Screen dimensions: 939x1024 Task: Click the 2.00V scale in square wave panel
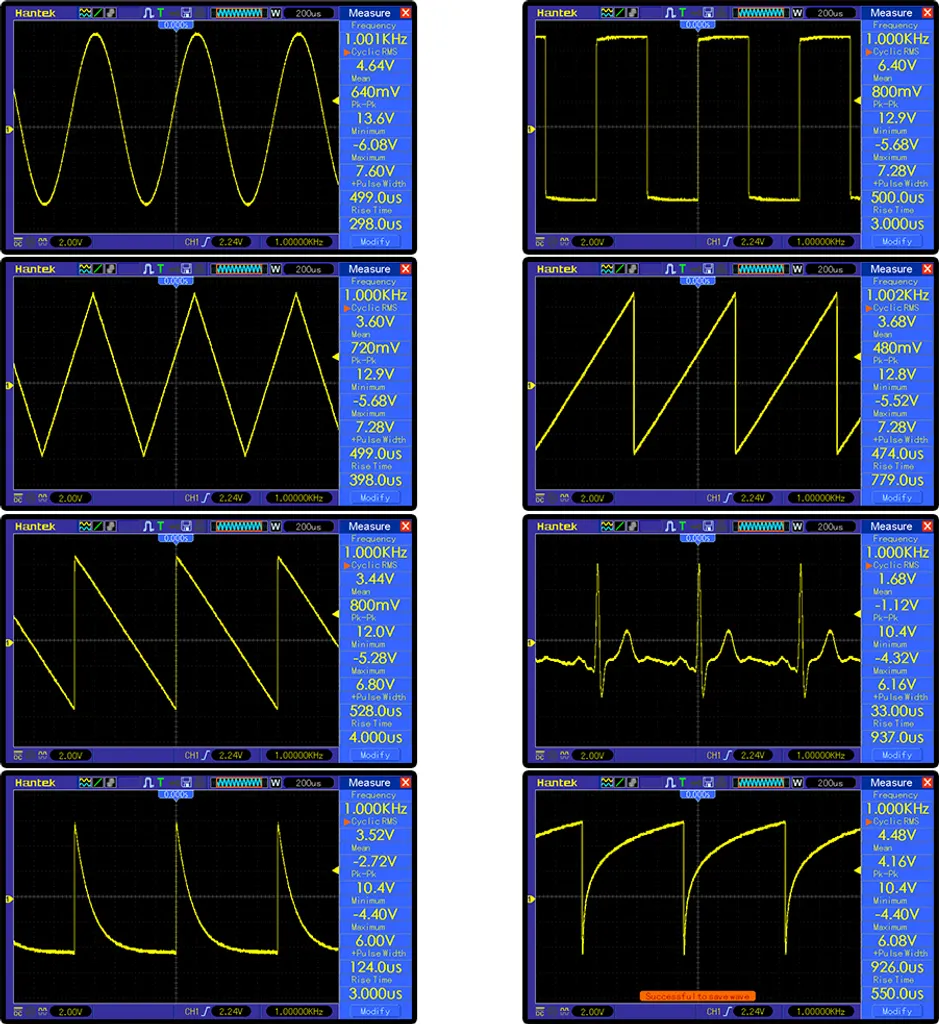tap(592, 242)
